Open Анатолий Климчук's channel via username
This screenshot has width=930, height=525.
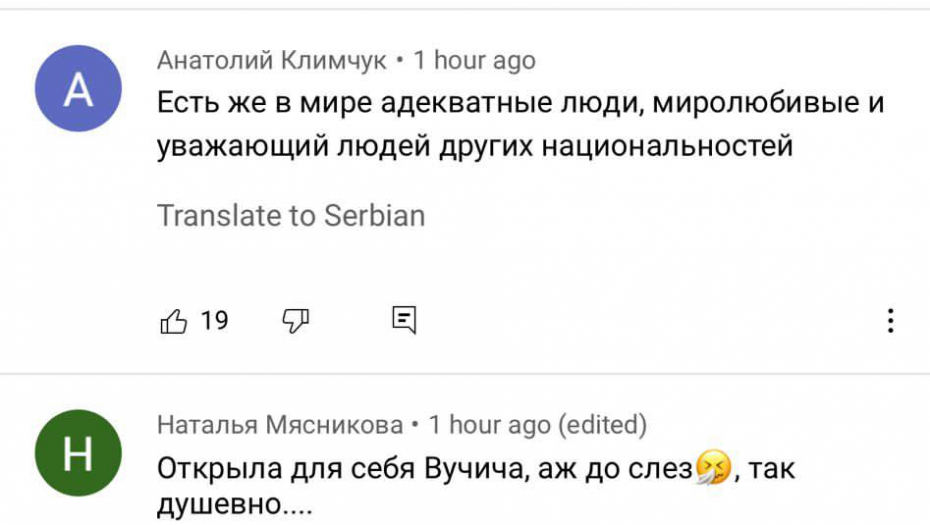271,61
